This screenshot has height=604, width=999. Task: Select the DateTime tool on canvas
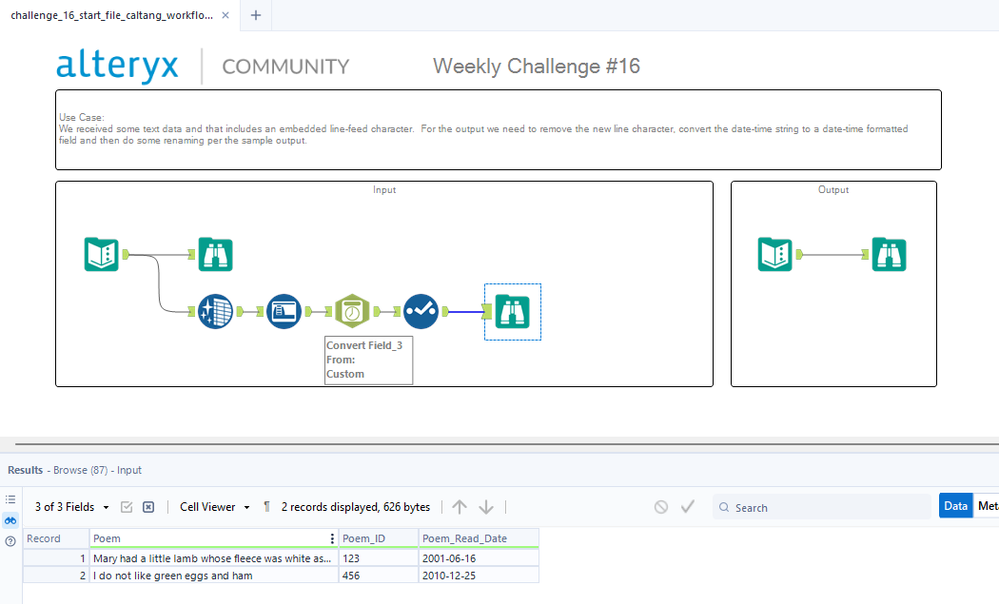[x=352, y=312]
